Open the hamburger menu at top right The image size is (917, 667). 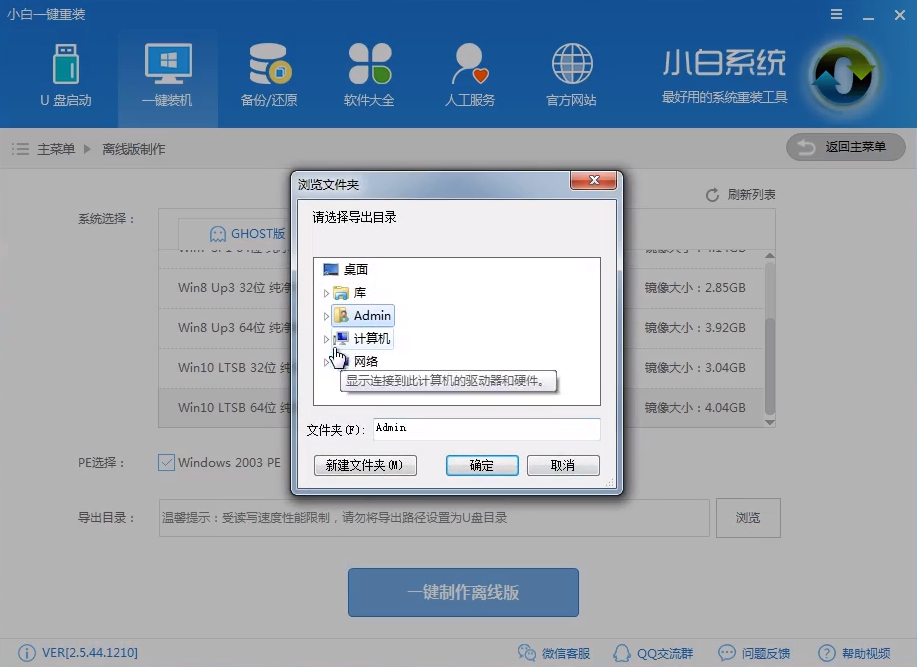pyautogui.click(x=838, y=15)
